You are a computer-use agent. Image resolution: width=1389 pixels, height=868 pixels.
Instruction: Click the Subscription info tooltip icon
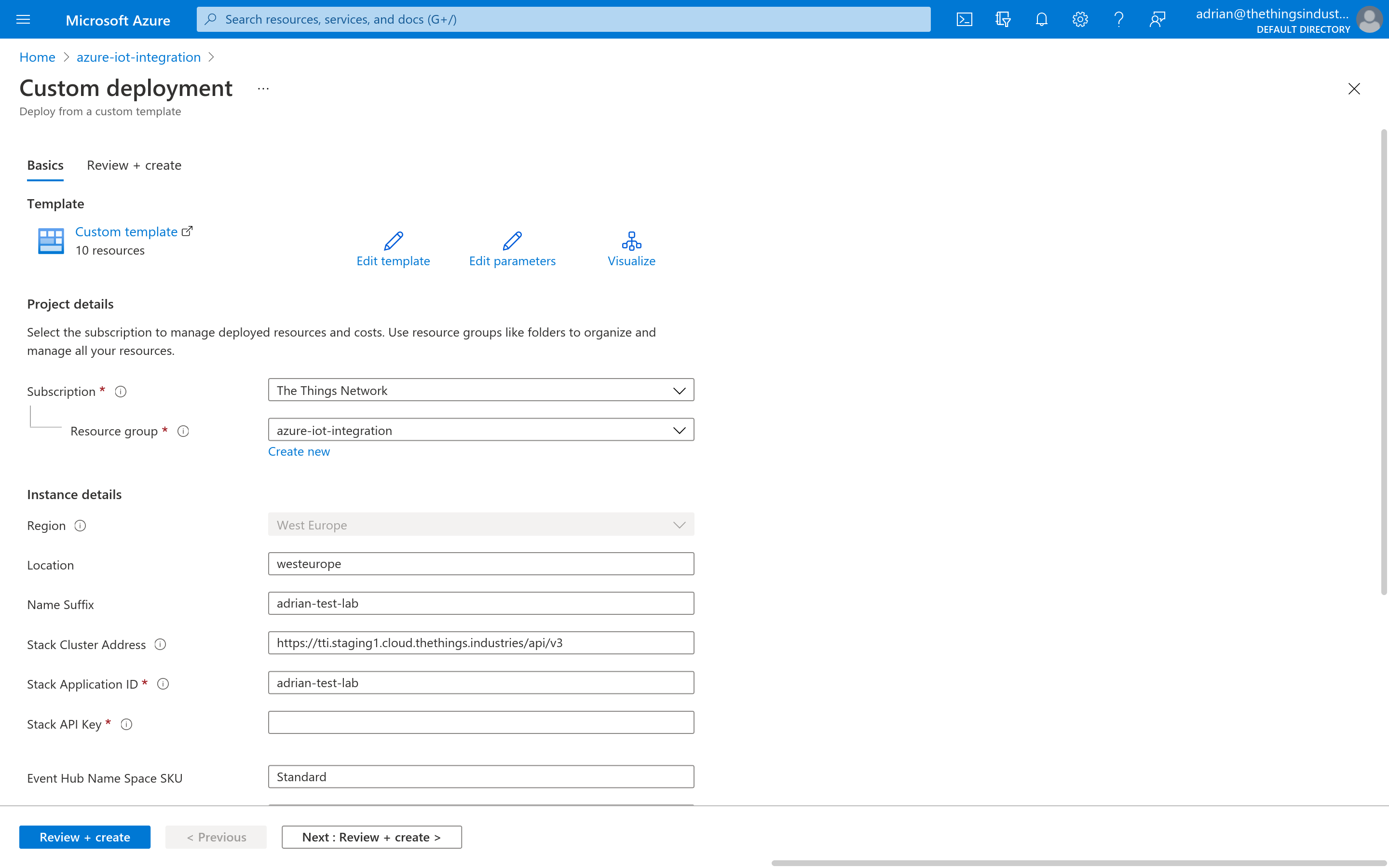pos(120,391)
